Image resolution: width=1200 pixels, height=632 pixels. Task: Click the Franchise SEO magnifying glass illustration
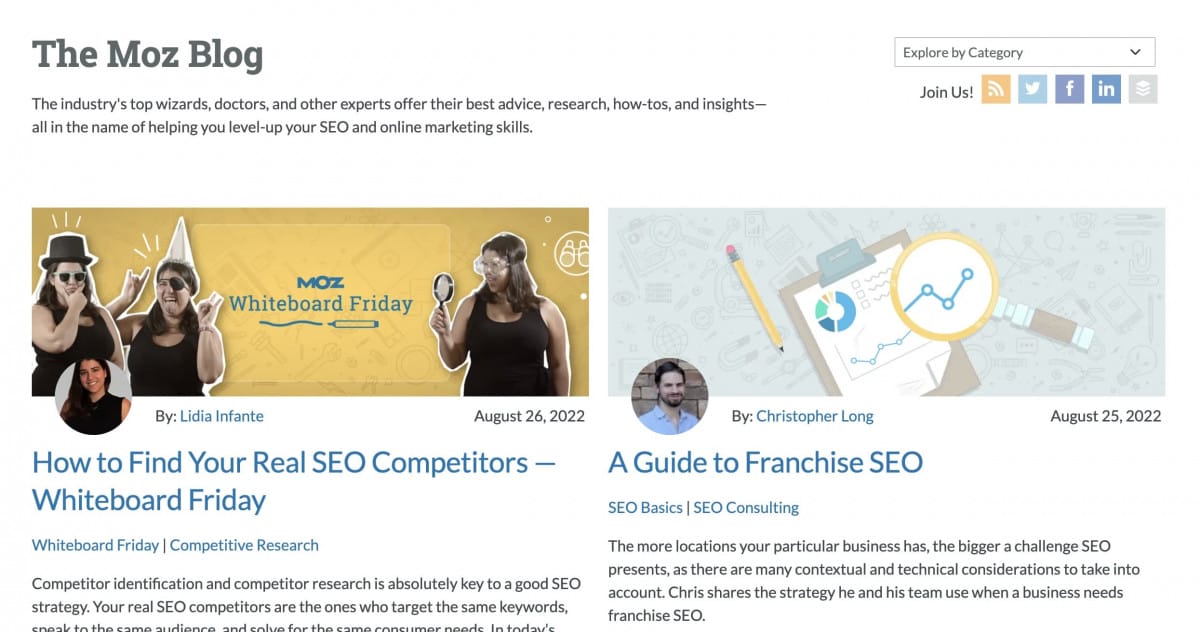946,290
